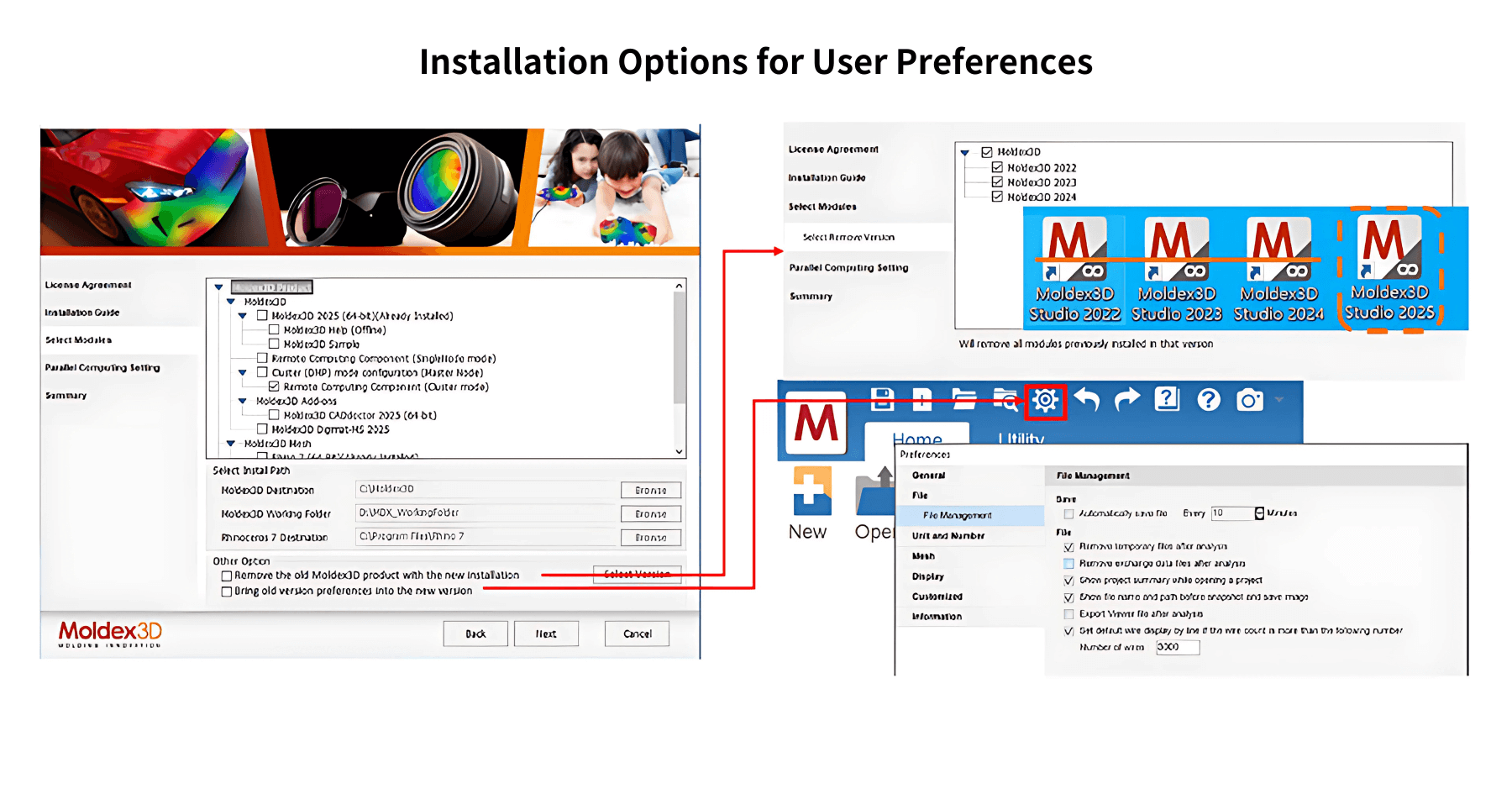Collapse the top root node of module tree
Image resolution: width=1512 pixels, height=794 pixels.
point(218,287)
